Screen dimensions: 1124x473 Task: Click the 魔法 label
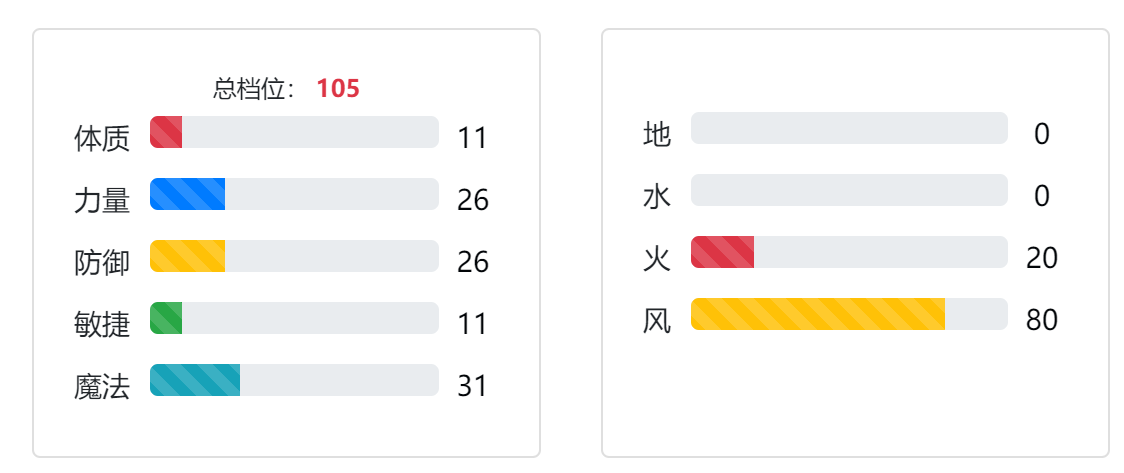102,386
